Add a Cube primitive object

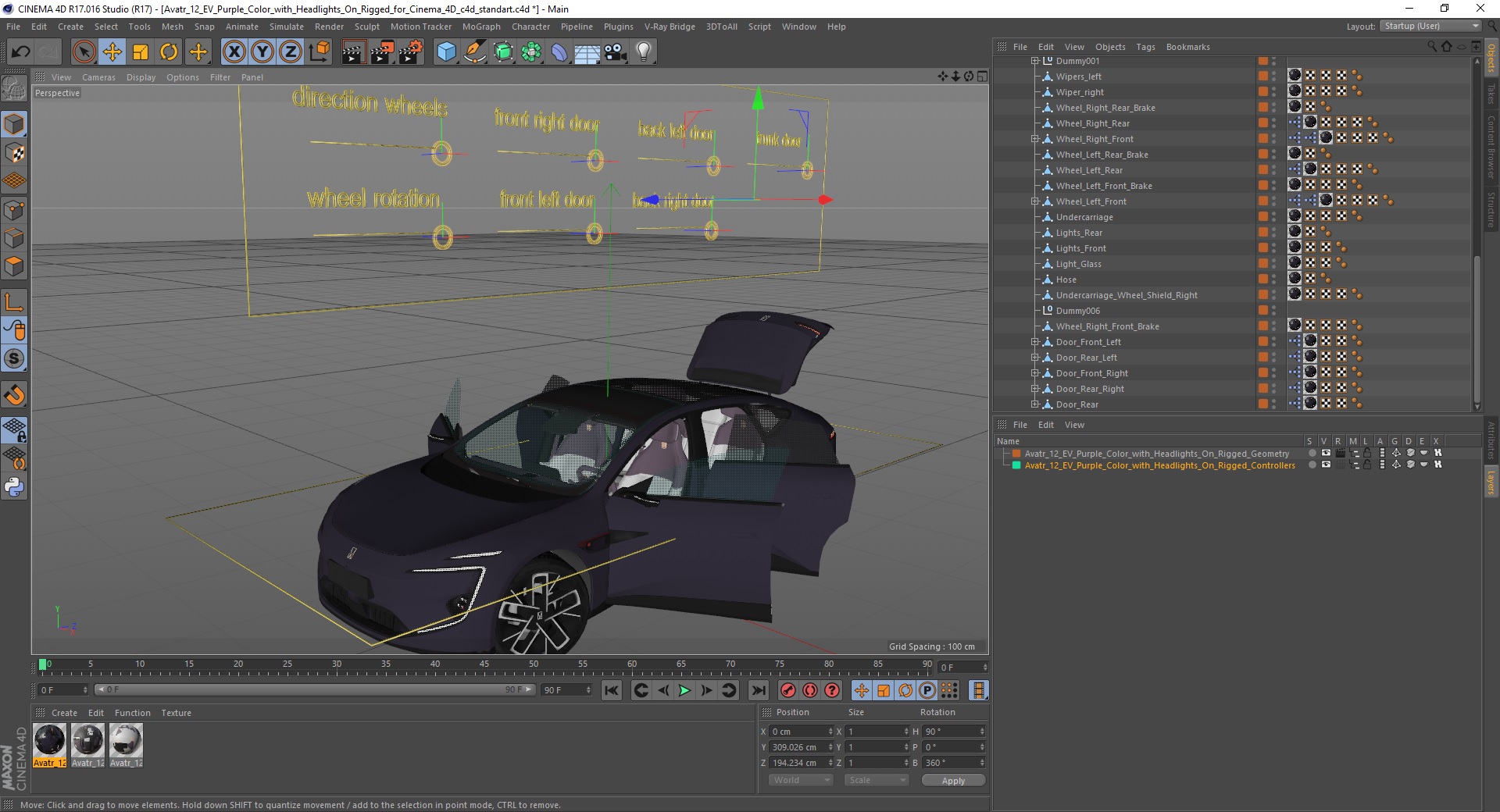pyautogui.click(x=446, y=52)
